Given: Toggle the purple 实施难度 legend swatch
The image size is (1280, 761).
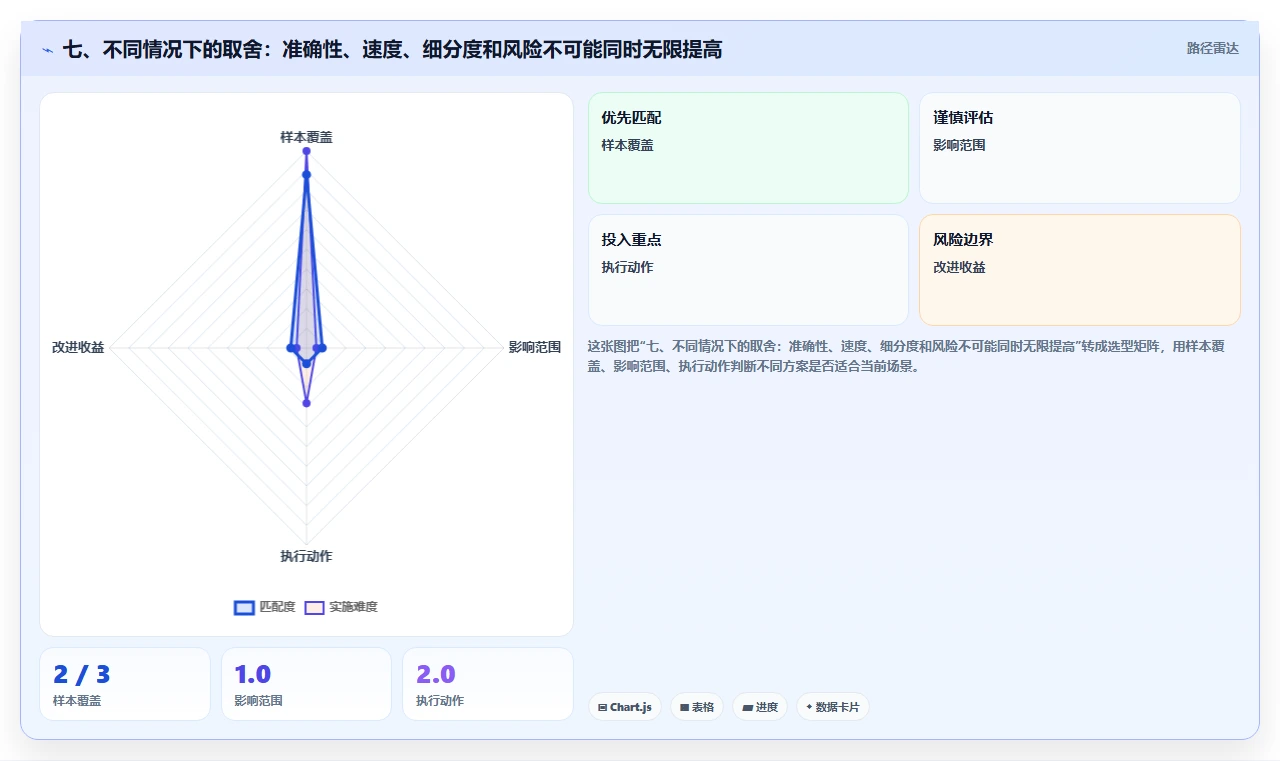Looking at the screenshot, I should [314, 607].
